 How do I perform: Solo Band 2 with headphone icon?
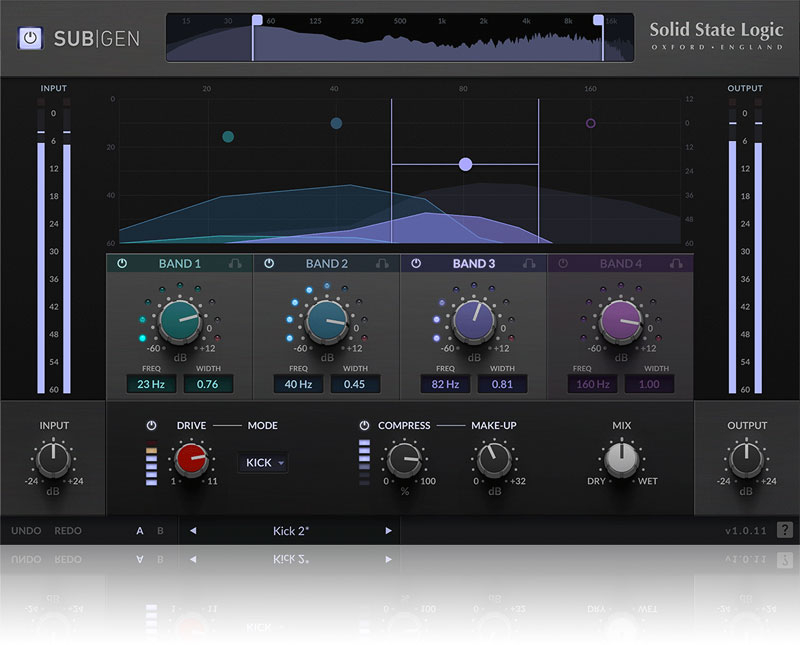coord(382,263)
